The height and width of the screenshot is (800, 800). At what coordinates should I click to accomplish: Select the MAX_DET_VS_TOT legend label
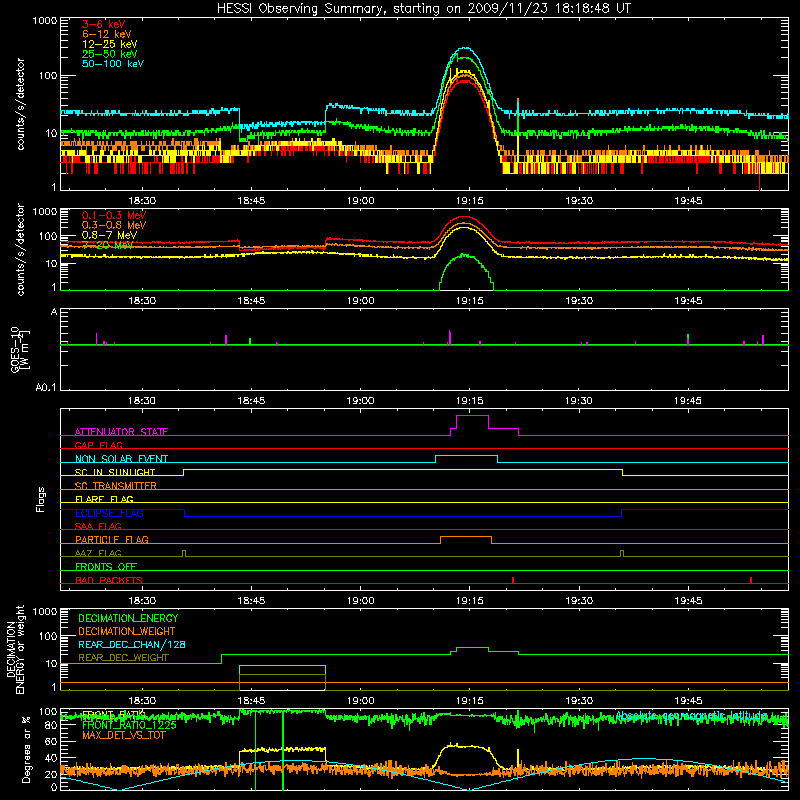[123, 735]
